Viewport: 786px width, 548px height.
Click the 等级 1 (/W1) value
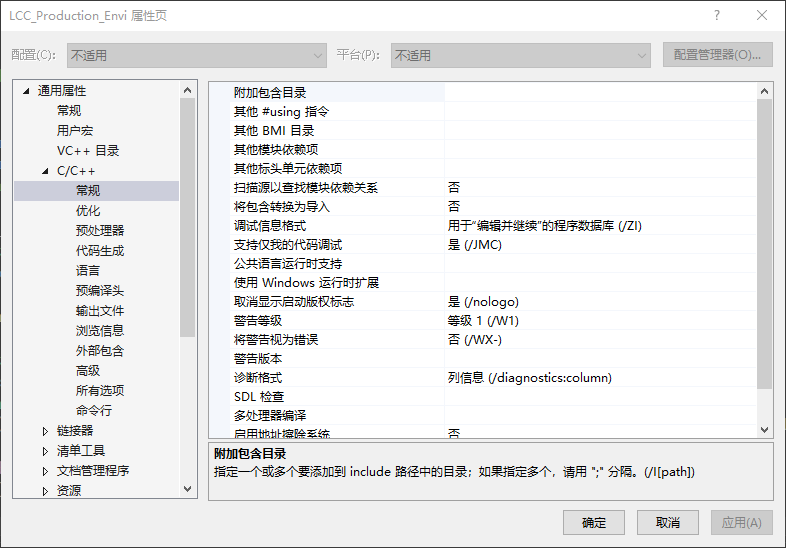tap(483, 321)
